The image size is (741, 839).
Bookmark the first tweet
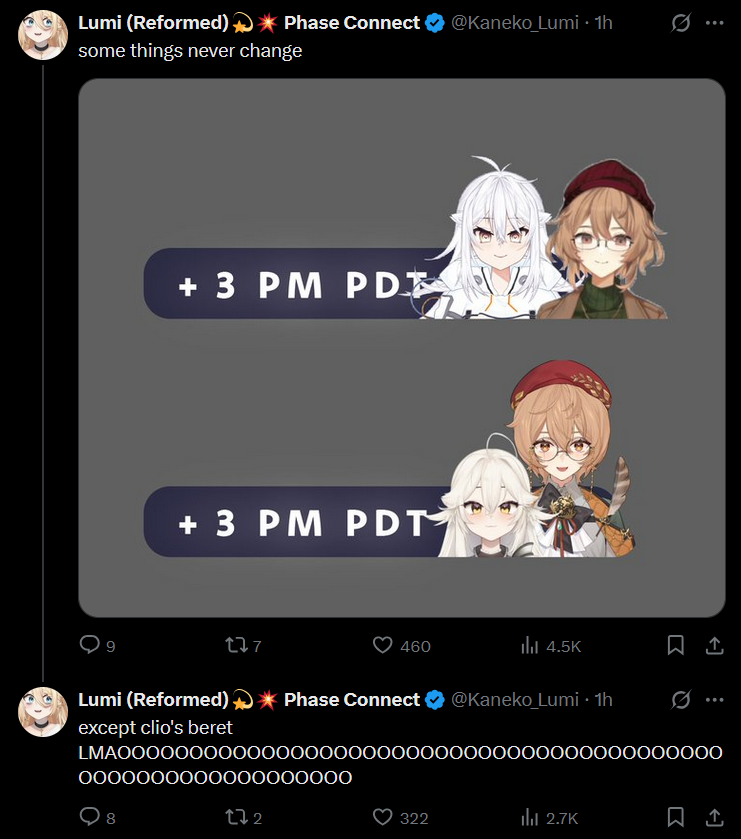pos(676,645)
